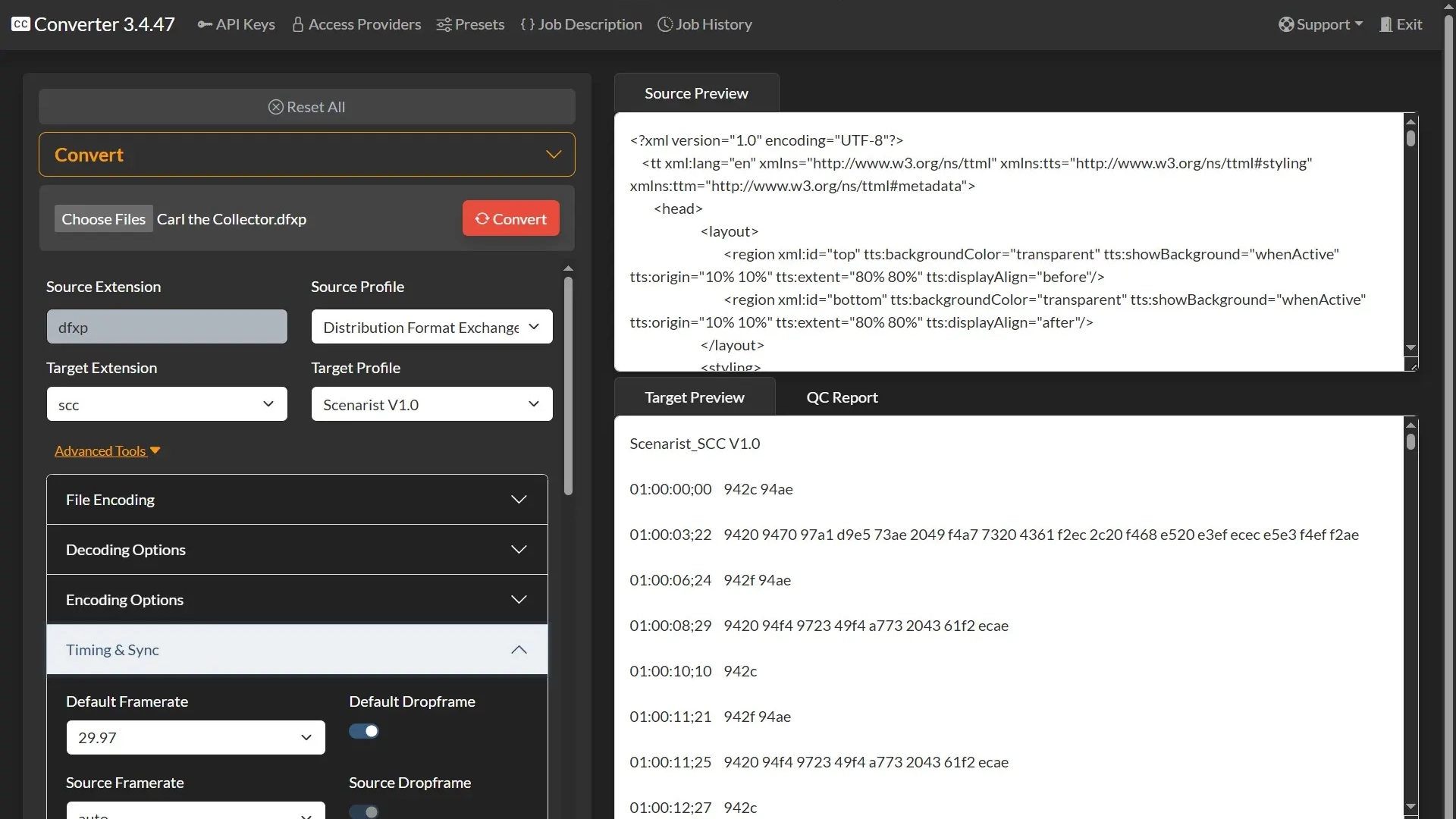
Task: View Job History via clock icon
Action: pos(665,24)
